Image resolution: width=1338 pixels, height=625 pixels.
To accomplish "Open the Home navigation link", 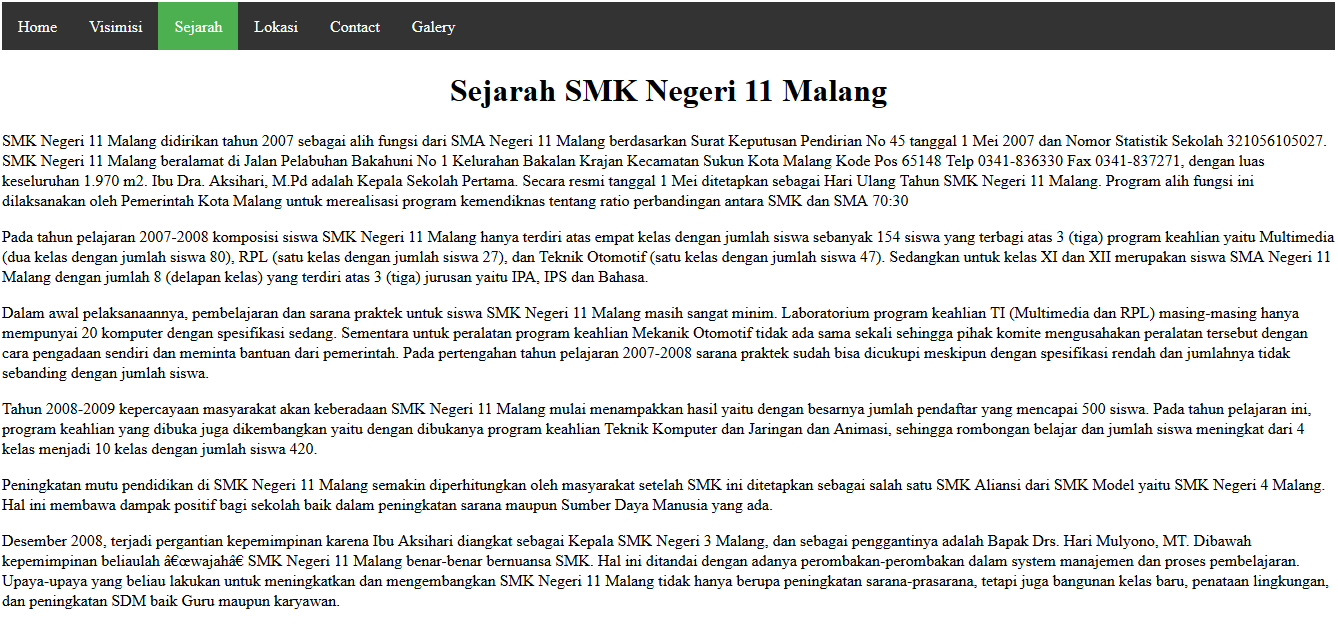I will click(x=37, y=27).
